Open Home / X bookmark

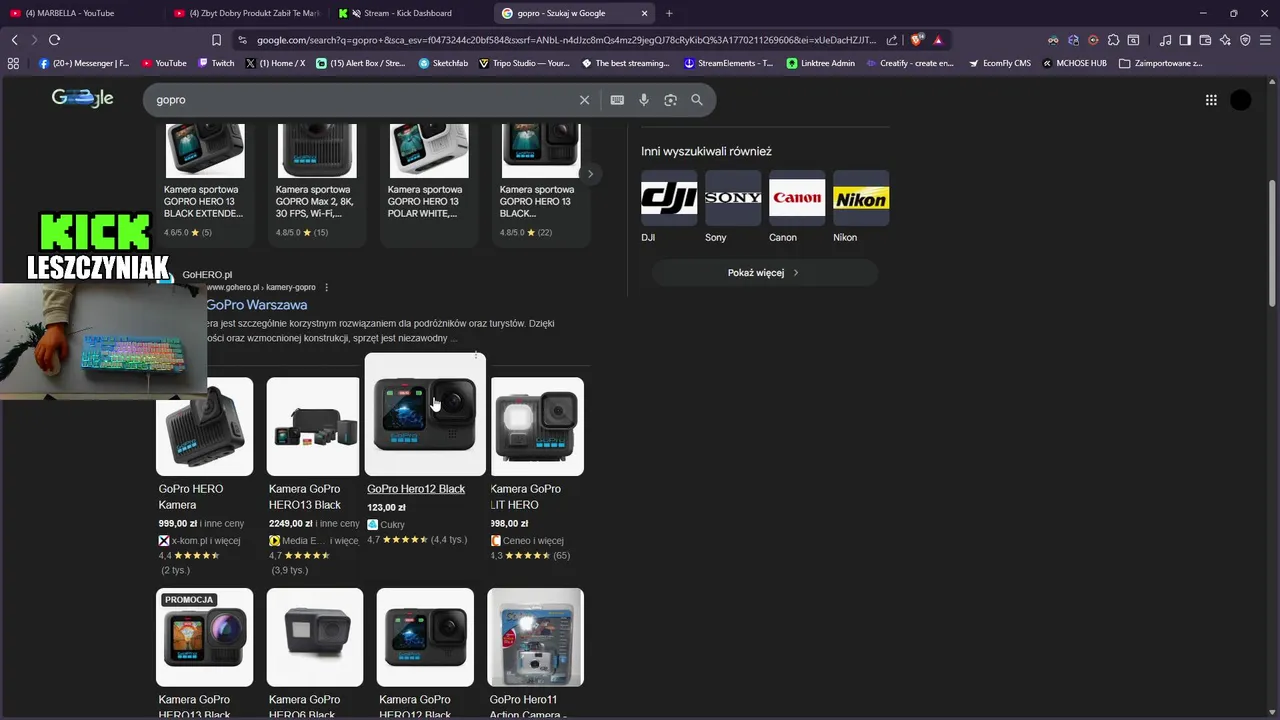click(x=275, y=63)
